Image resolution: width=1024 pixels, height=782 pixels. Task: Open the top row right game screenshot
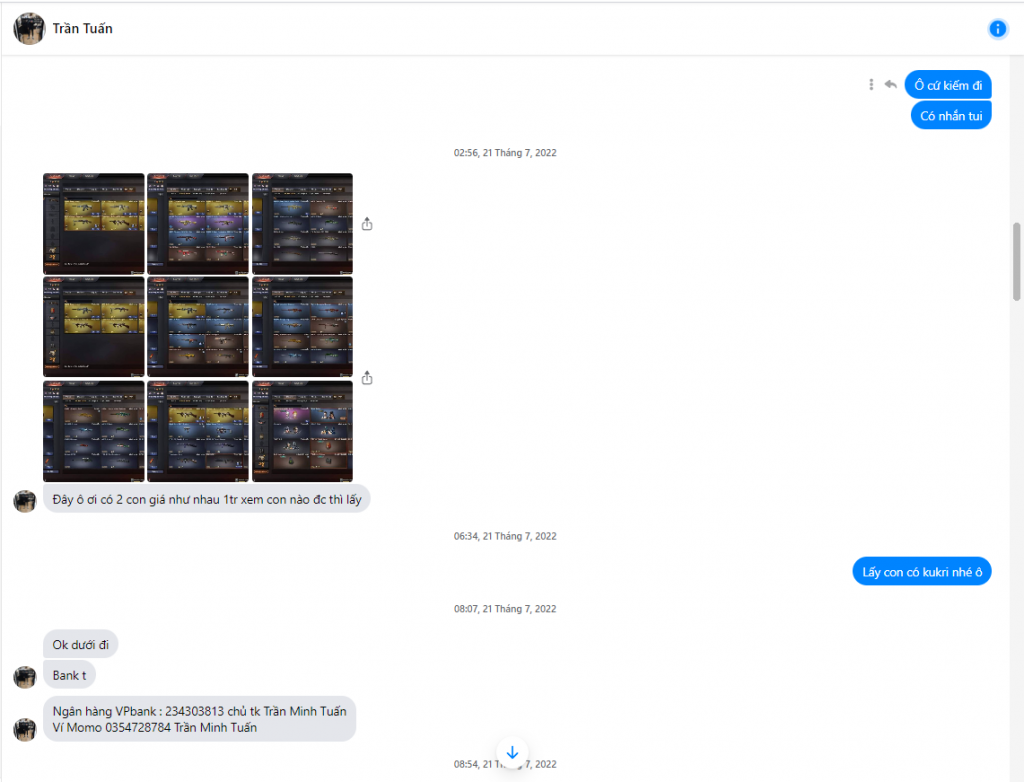[x=302, y=223]
